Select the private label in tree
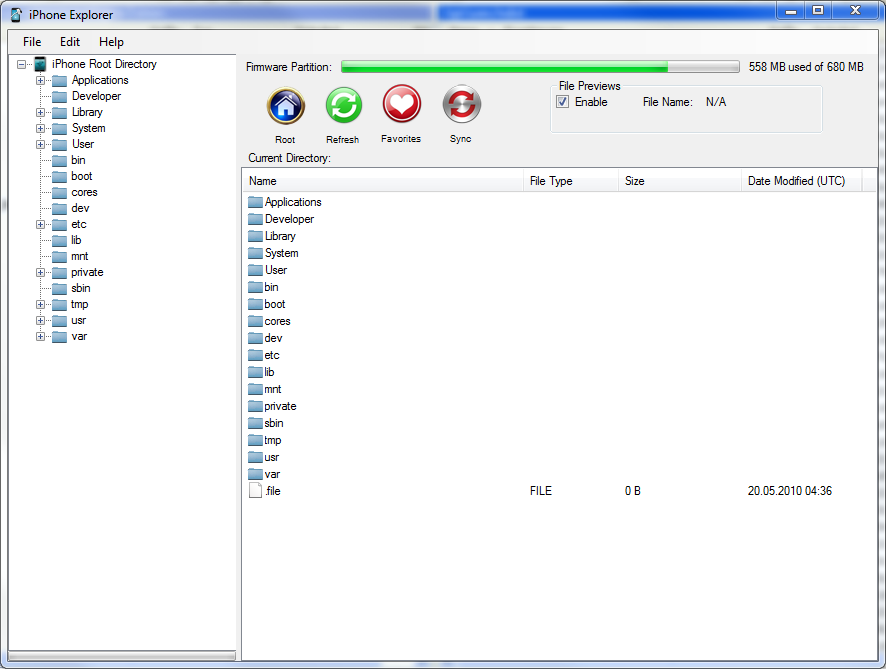The width and height of the screenshot is (886, 669). coord(88,272)
